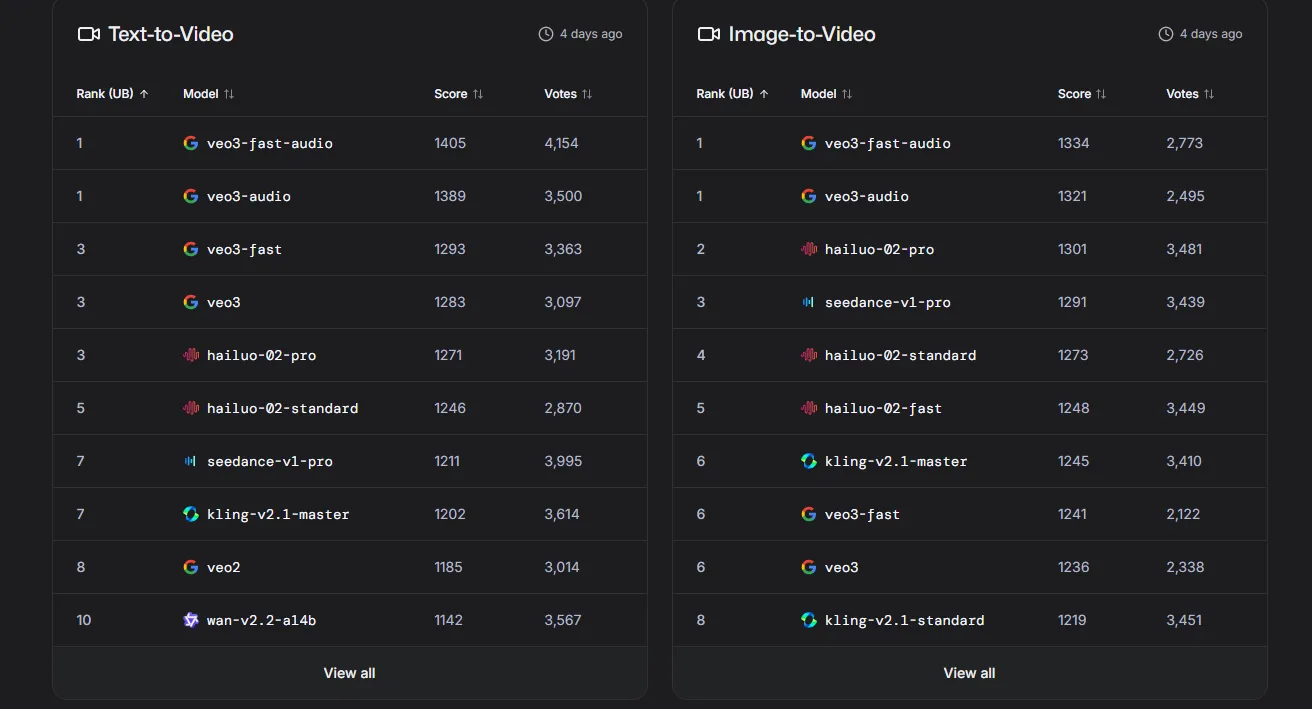Click score 1389 in Text-to-Video table
This screenshot has height=709, width=1312.
pos(450,196)
